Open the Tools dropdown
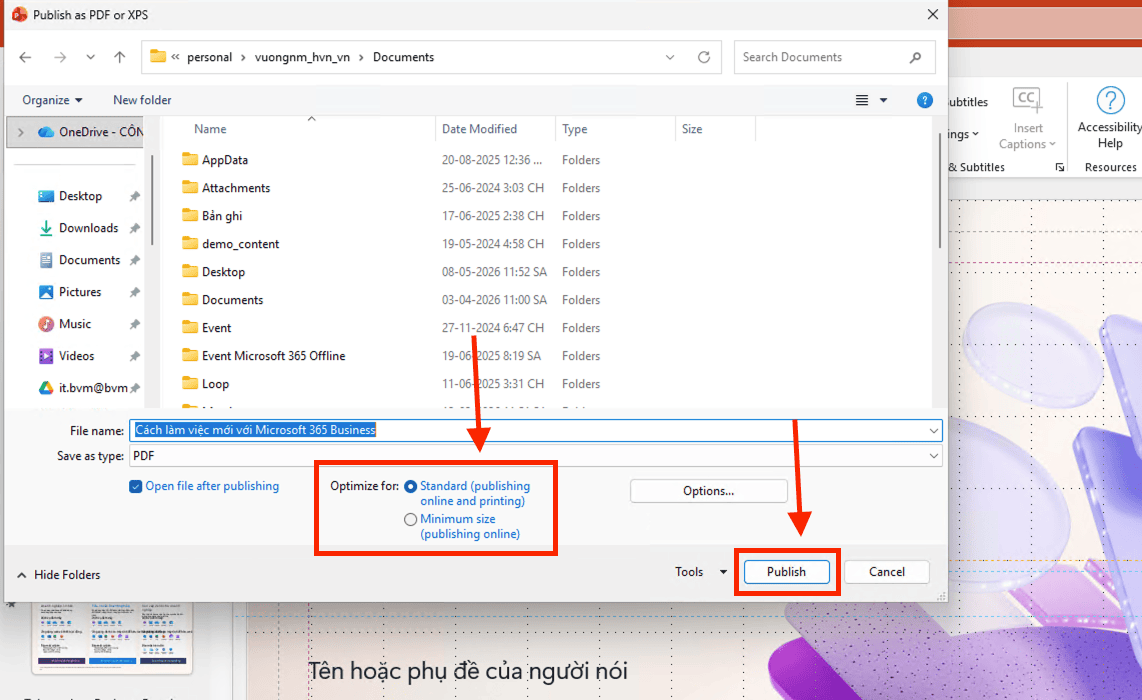The width and height of the screenshot is (1142, 700). 701,572
